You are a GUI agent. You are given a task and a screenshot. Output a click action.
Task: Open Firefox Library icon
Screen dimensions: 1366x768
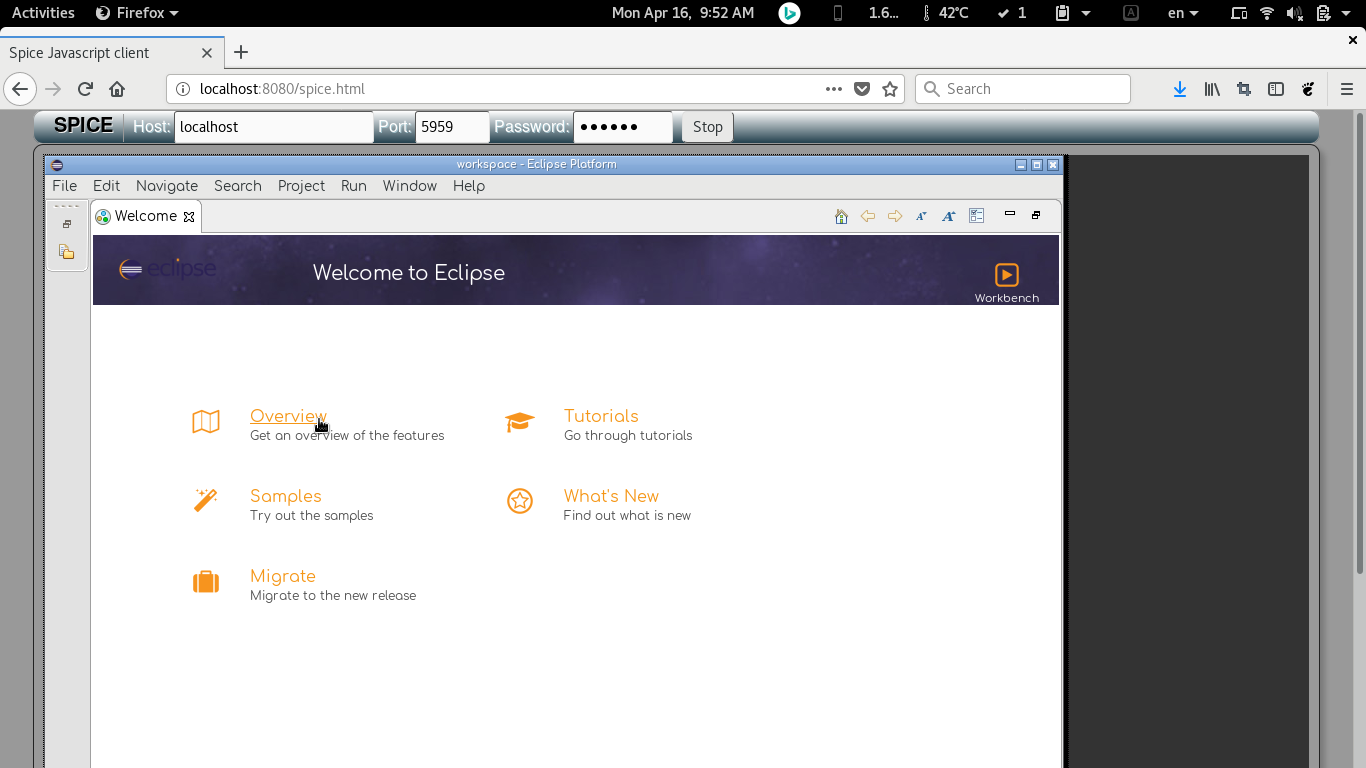[1212, 89]
